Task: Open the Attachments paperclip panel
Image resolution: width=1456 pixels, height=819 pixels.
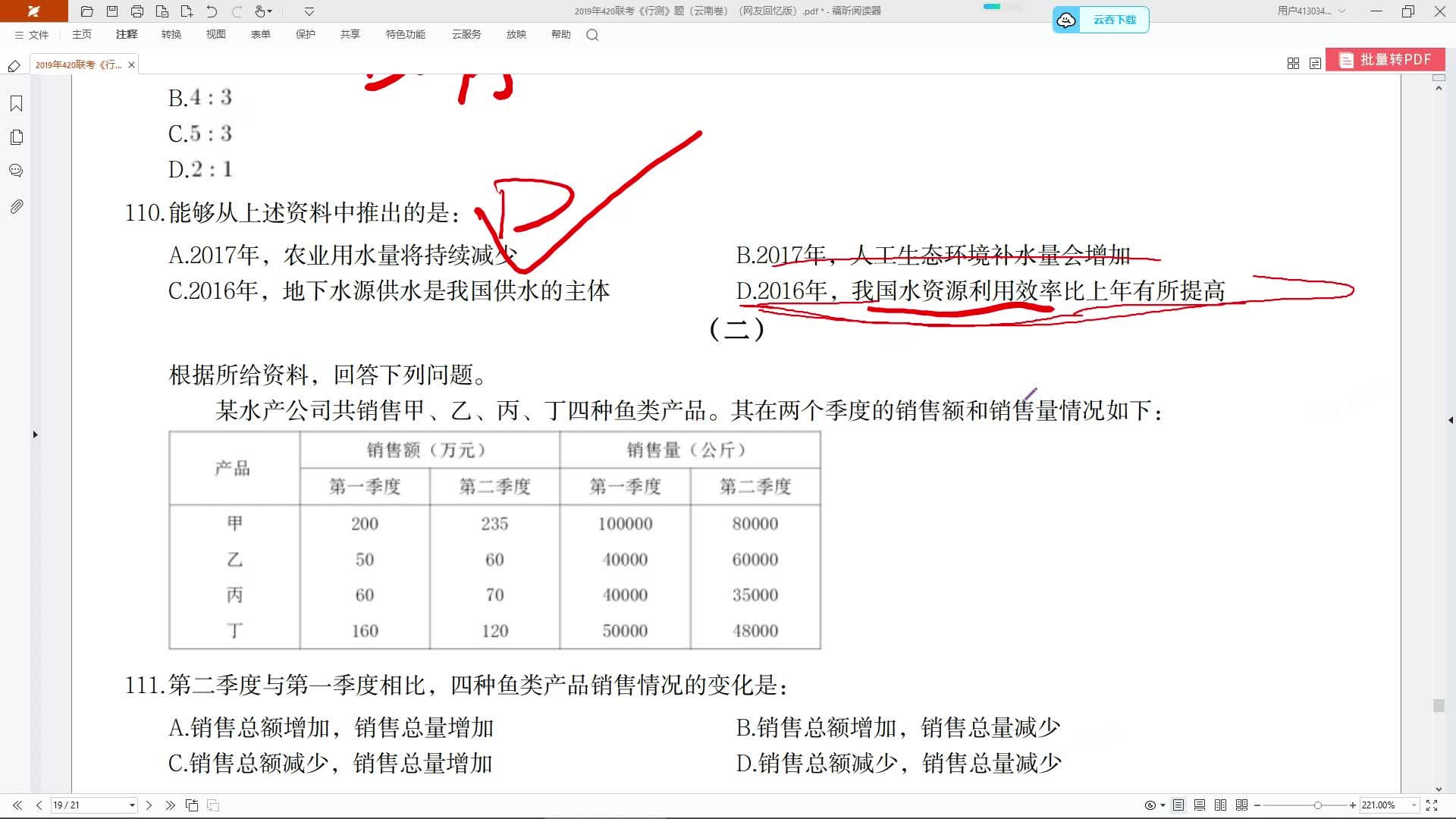Action: pyautogui.click(x=16, y=206)
